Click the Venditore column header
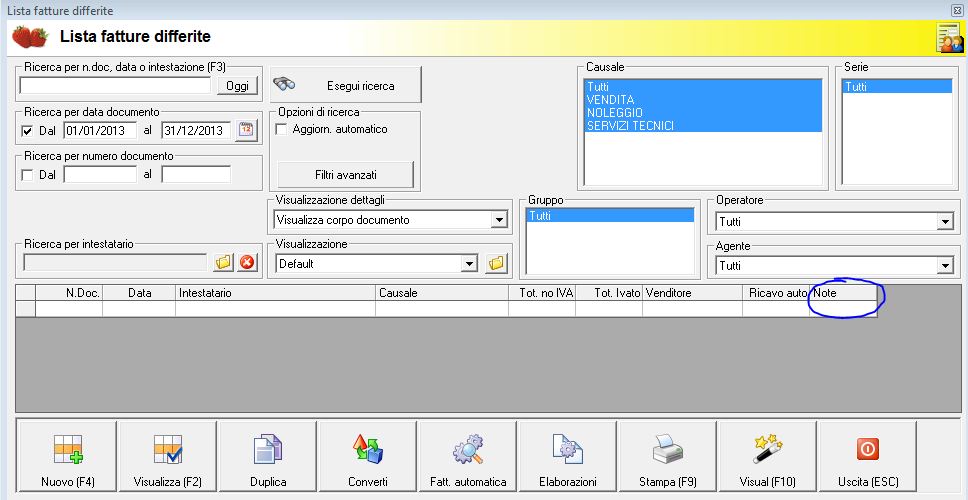 tap(692, 293)
